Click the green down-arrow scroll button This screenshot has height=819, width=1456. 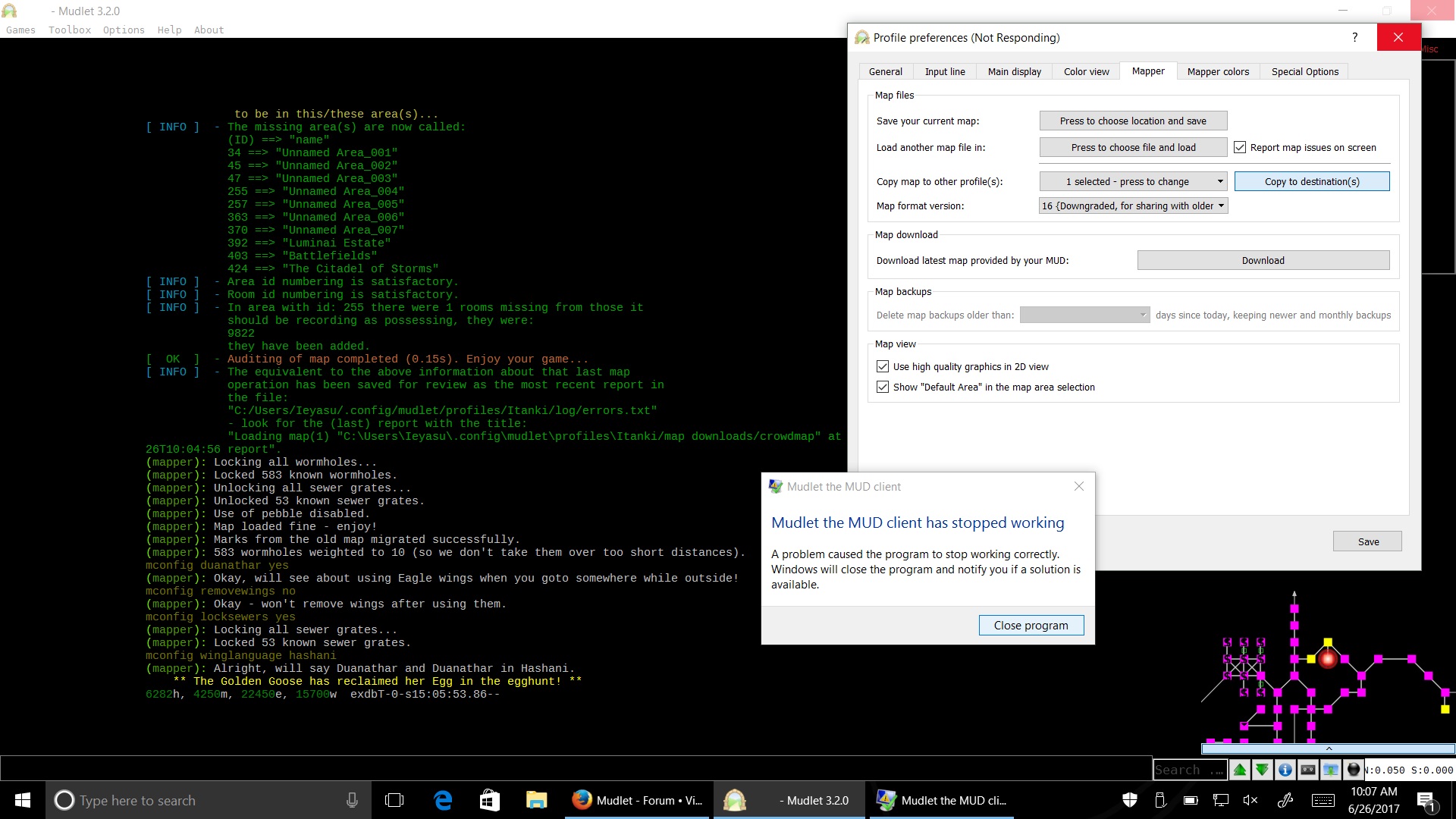coord(1263,770)
